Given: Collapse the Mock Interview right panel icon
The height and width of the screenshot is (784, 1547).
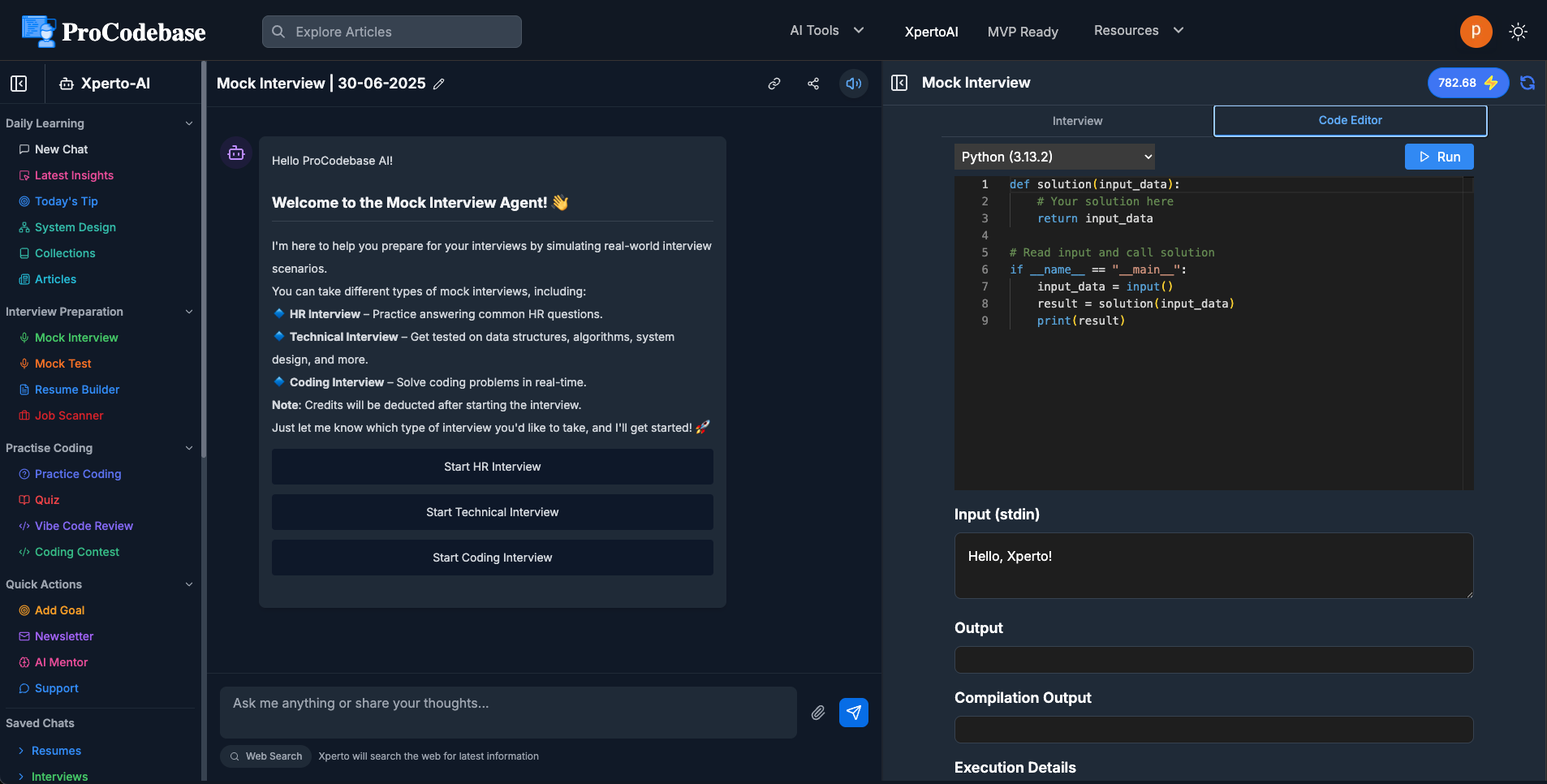Looking at the screenshot, I should tap(899, 83).
